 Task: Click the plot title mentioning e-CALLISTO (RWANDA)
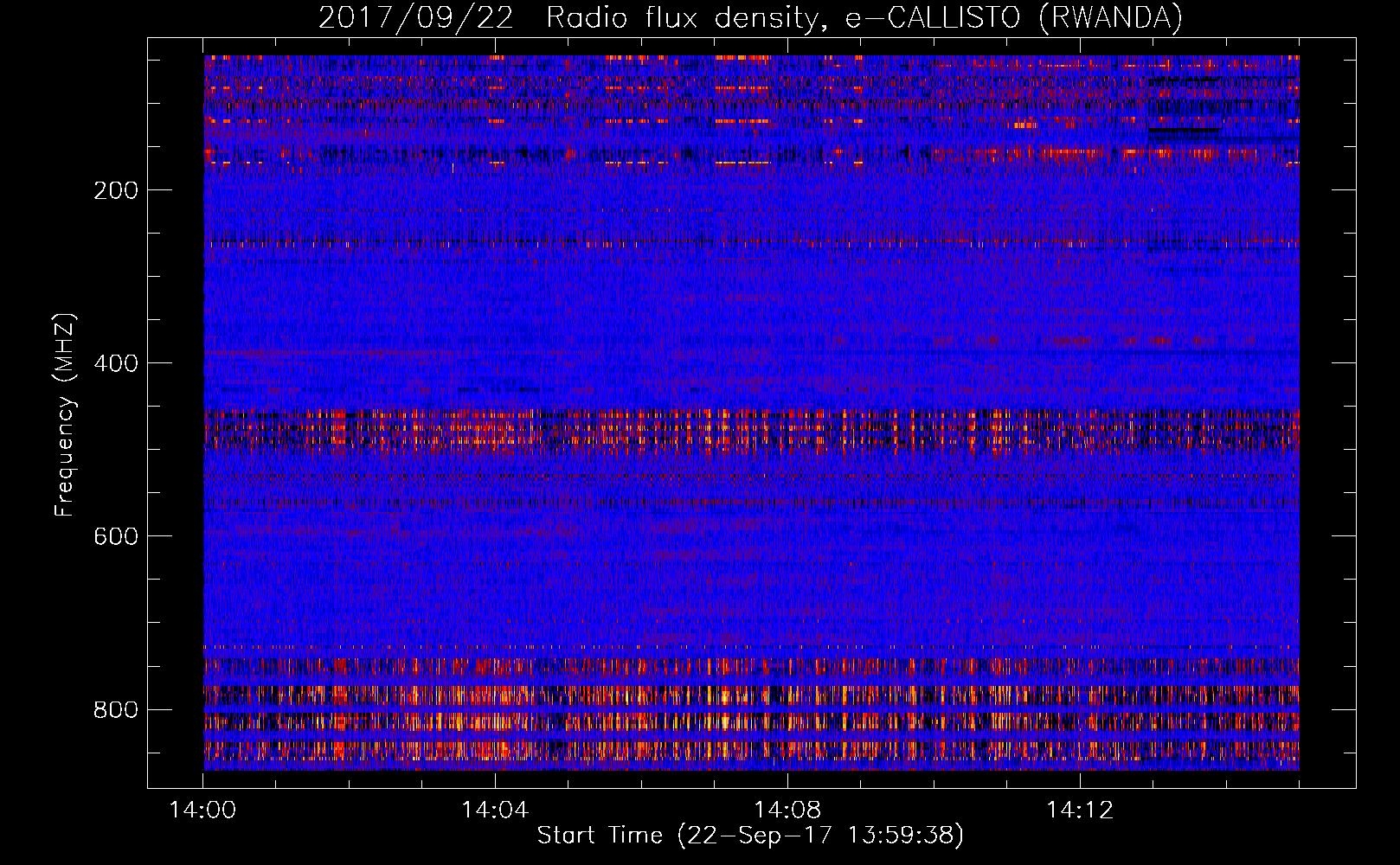point(750,18)
